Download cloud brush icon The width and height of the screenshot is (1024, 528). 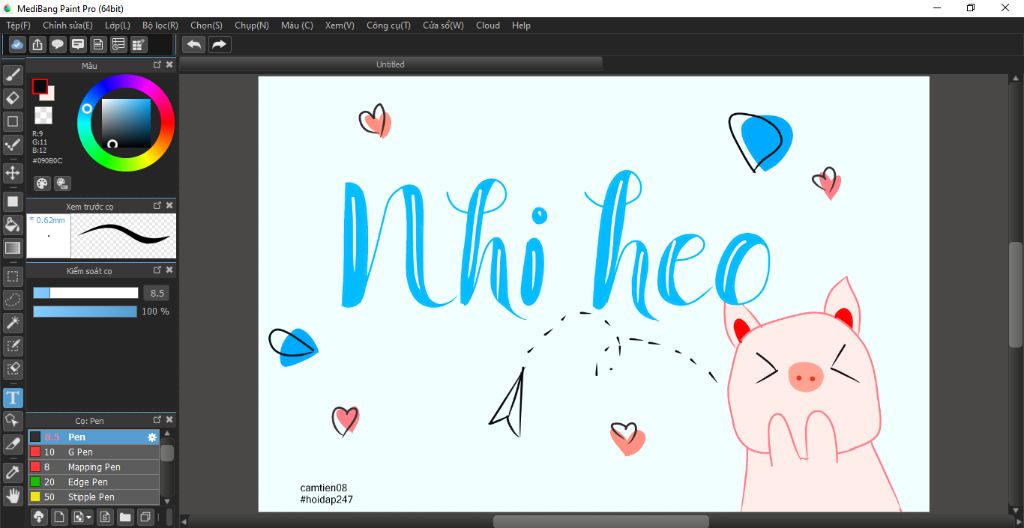pyautogui.click(x=39, y=517)
